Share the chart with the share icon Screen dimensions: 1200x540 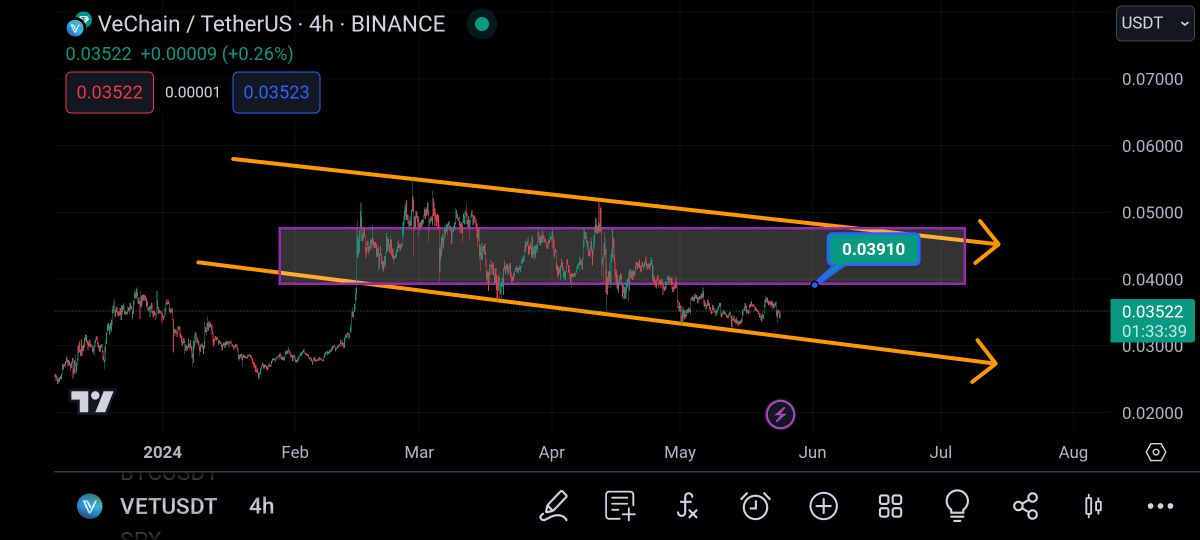point(1025,506)
